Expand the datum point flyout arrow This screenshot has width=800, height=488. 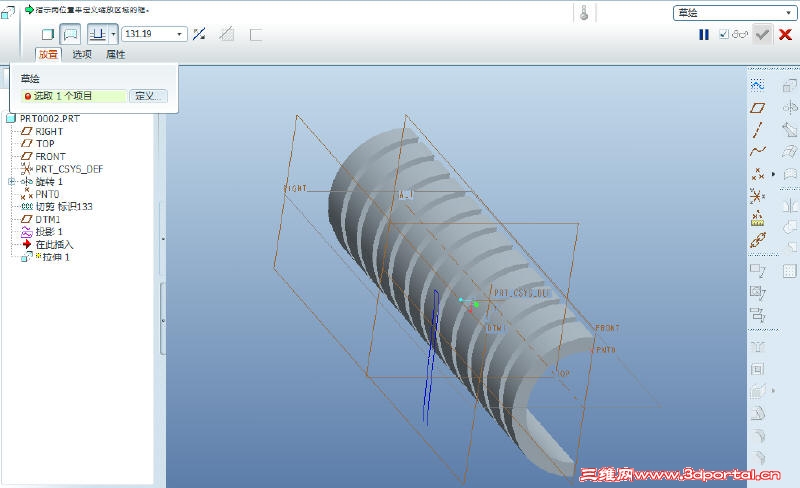(773, 174)
